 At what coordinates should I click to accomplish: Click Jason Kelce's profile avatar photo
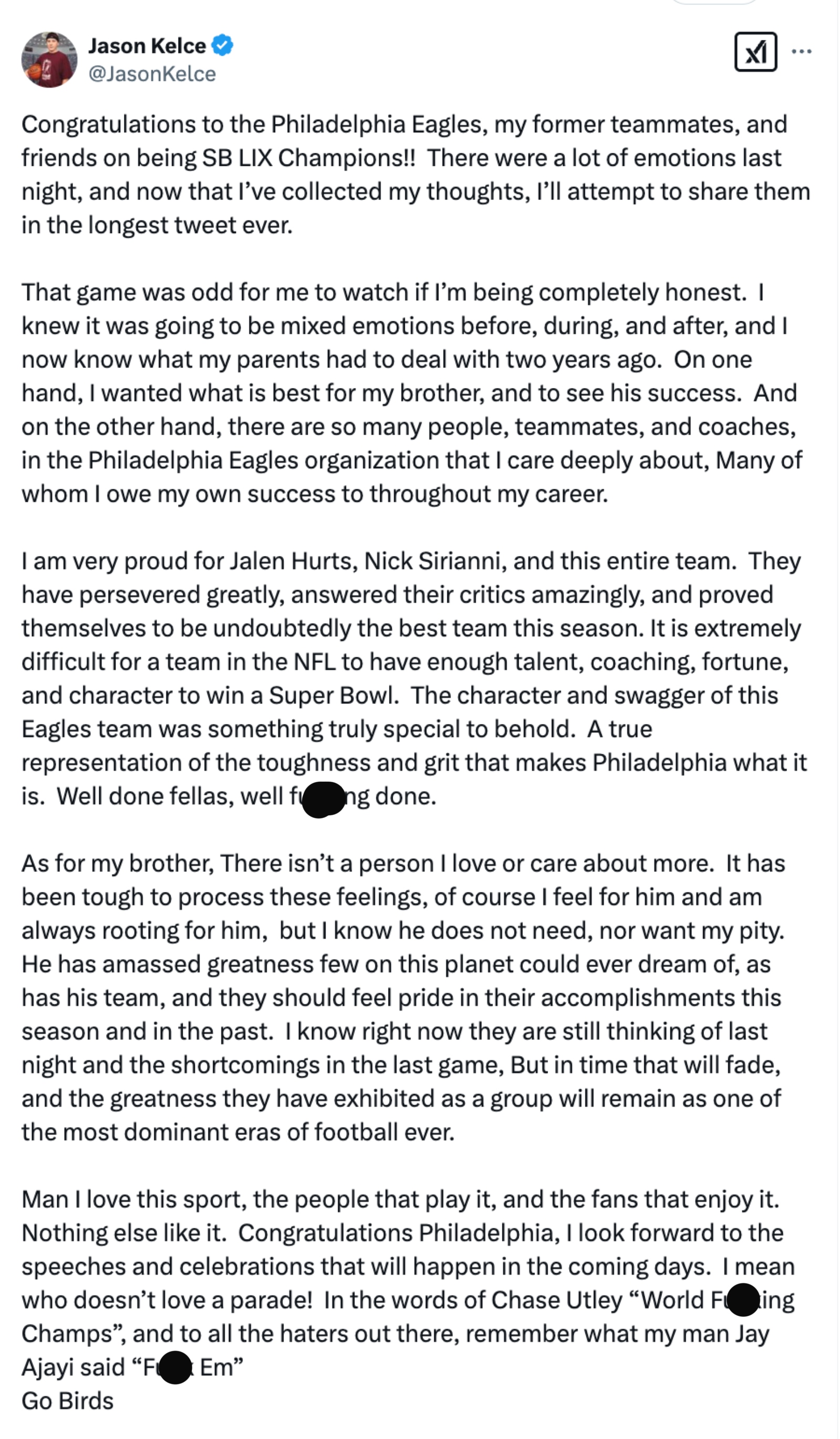[x=49, y=60]
